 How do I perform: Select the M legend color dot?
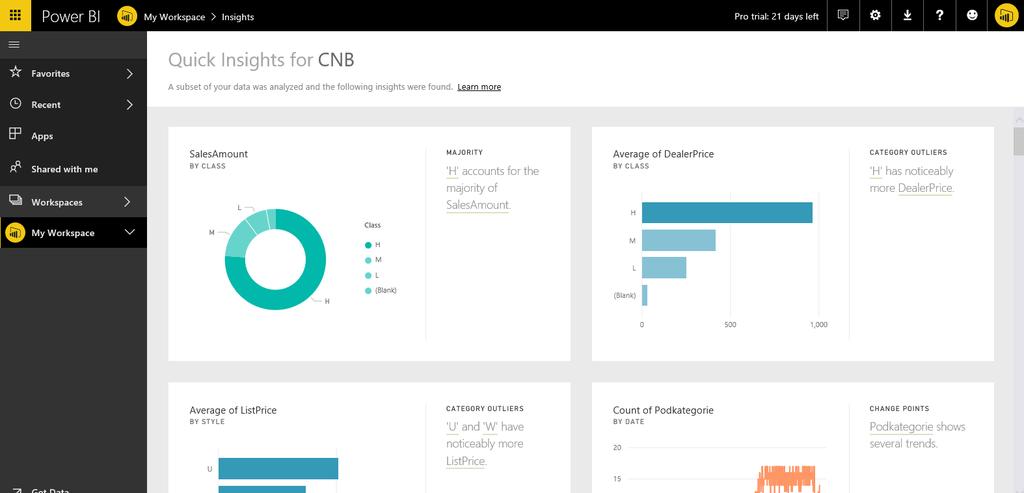tap(368, 260)
